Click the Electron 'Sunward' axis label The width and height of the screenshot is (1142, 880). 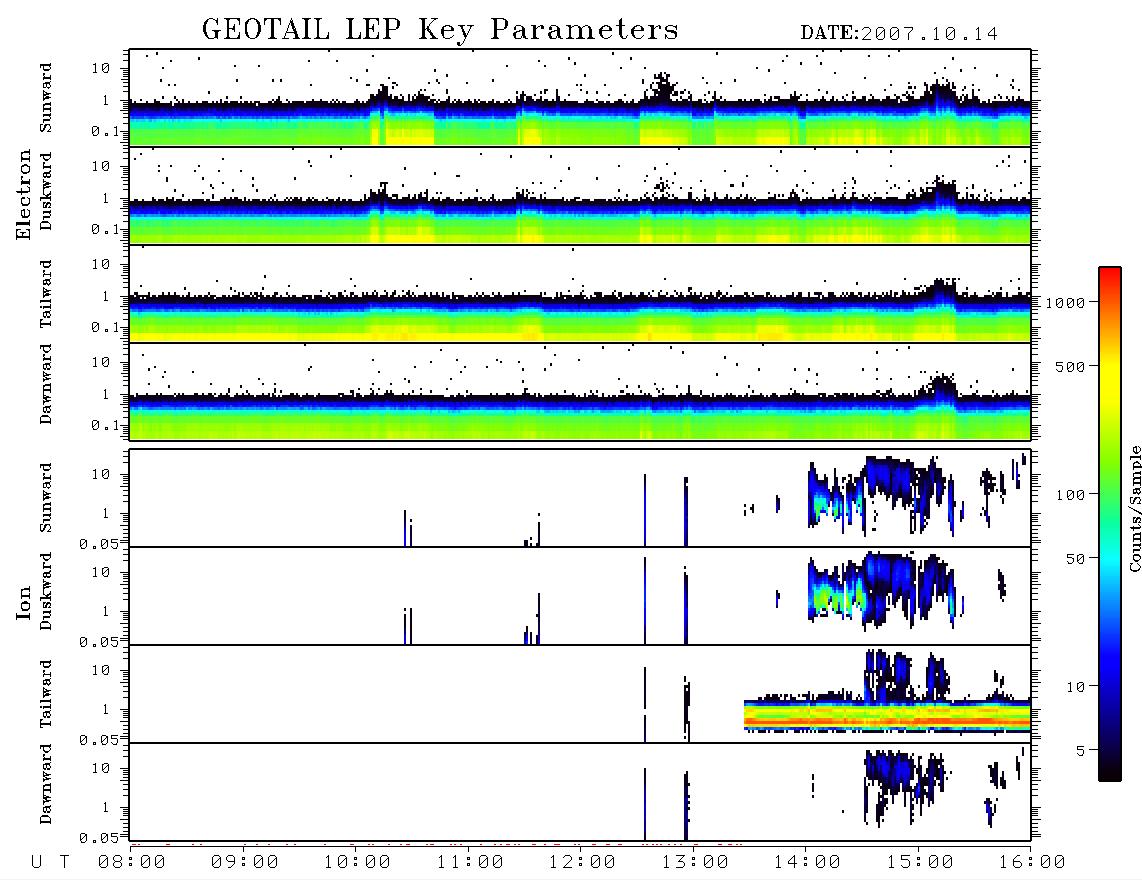click(46, 98)
